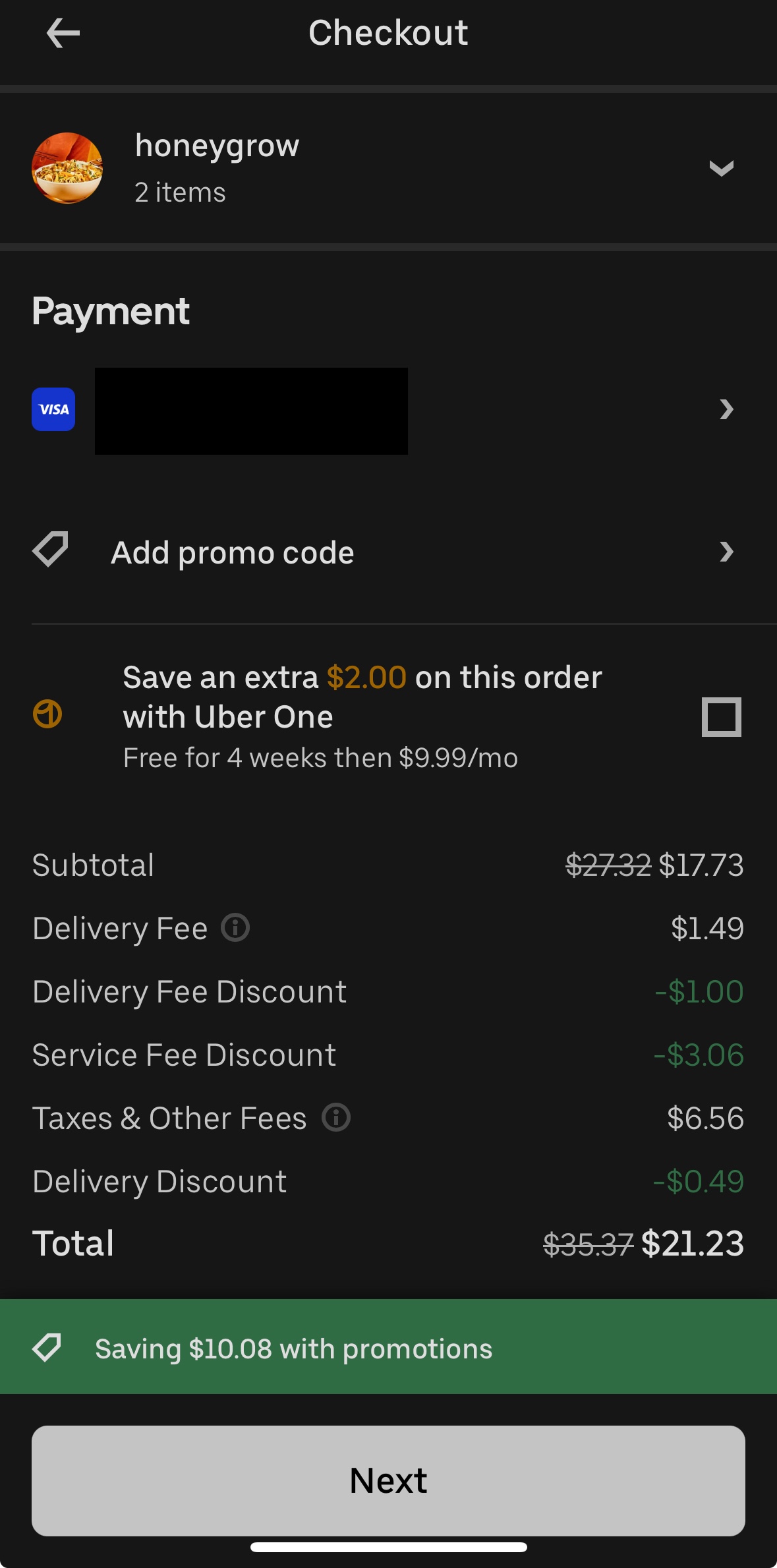This screenshot has height=1568, width=777.
Task: Expand the honeygrow order items chevron
Action: [x=721, y=168]
